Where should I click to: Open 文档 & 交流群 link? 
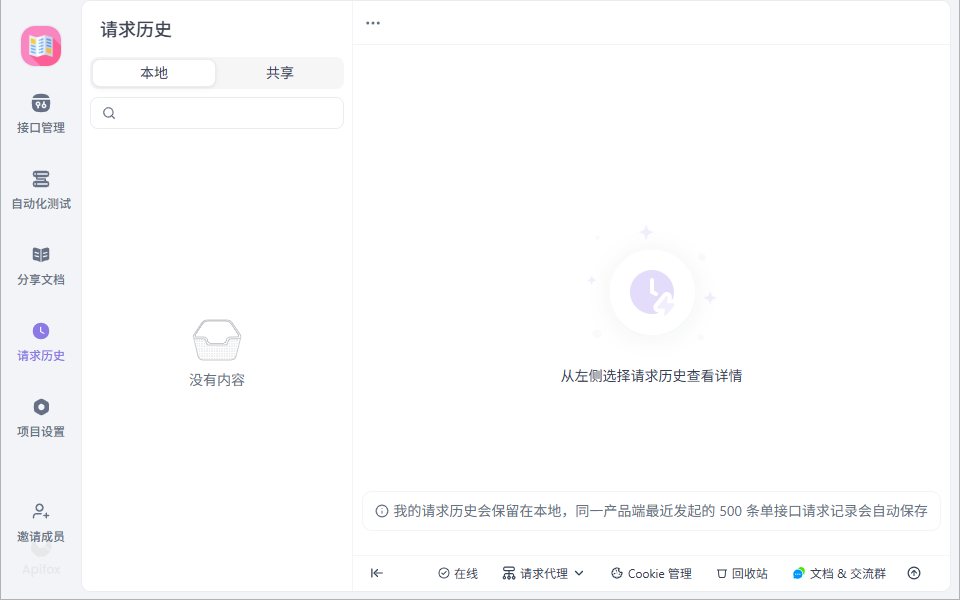(839, 574)
